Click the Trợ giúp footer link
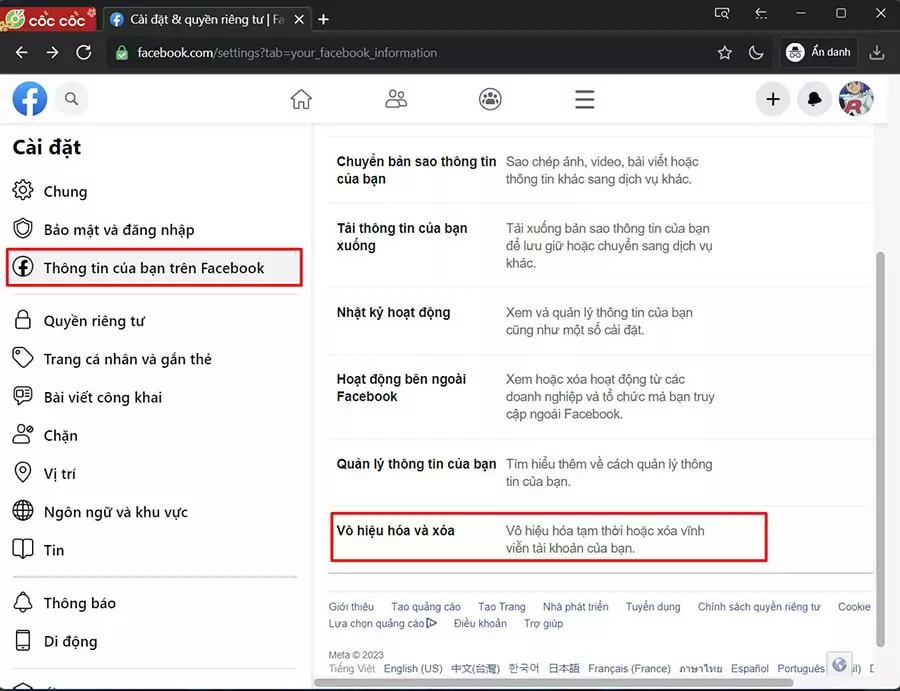Viewport: 900px width, 691px height. [x=544, y=623]
